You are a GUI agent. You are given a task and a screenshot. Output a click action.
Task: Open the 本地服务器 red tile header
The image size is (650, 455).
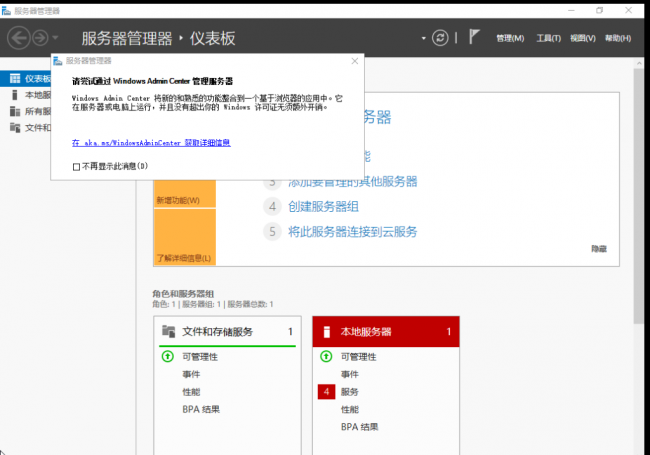click(x=386, y=332)
